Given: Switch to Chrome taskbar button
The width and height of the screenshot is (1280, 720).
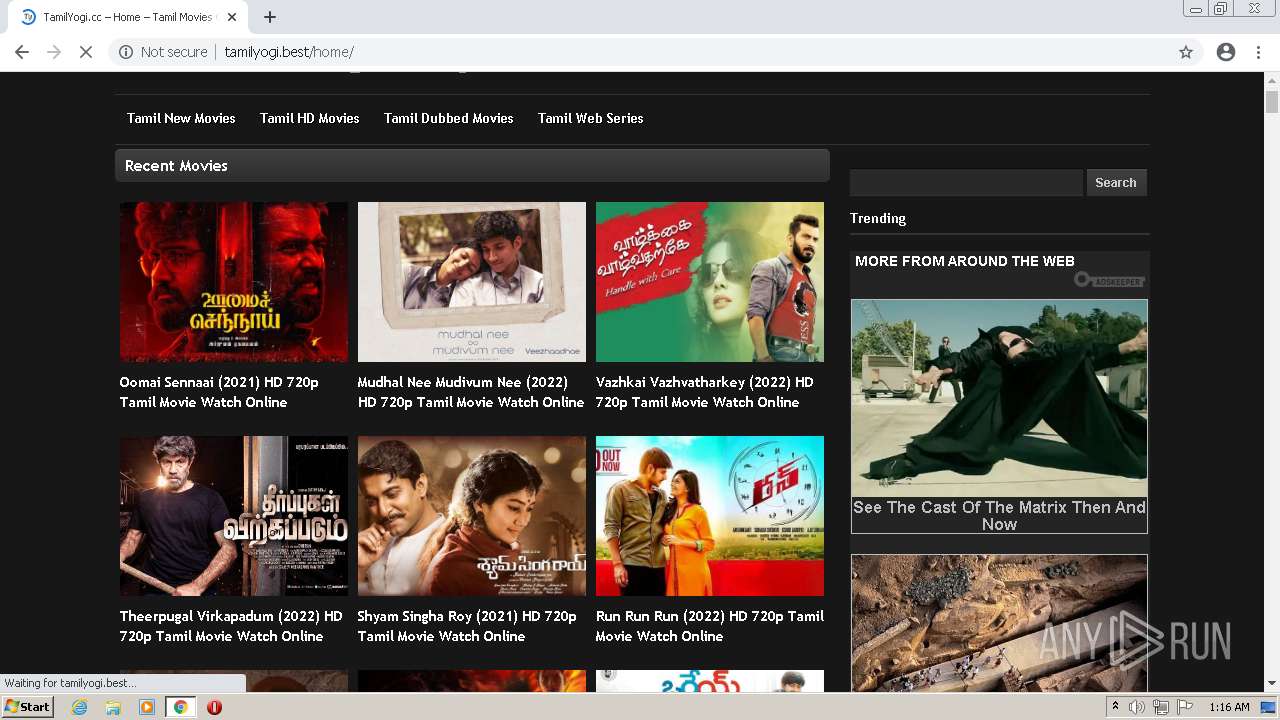Looking at the screenshot, I should (x=180, y=707).
